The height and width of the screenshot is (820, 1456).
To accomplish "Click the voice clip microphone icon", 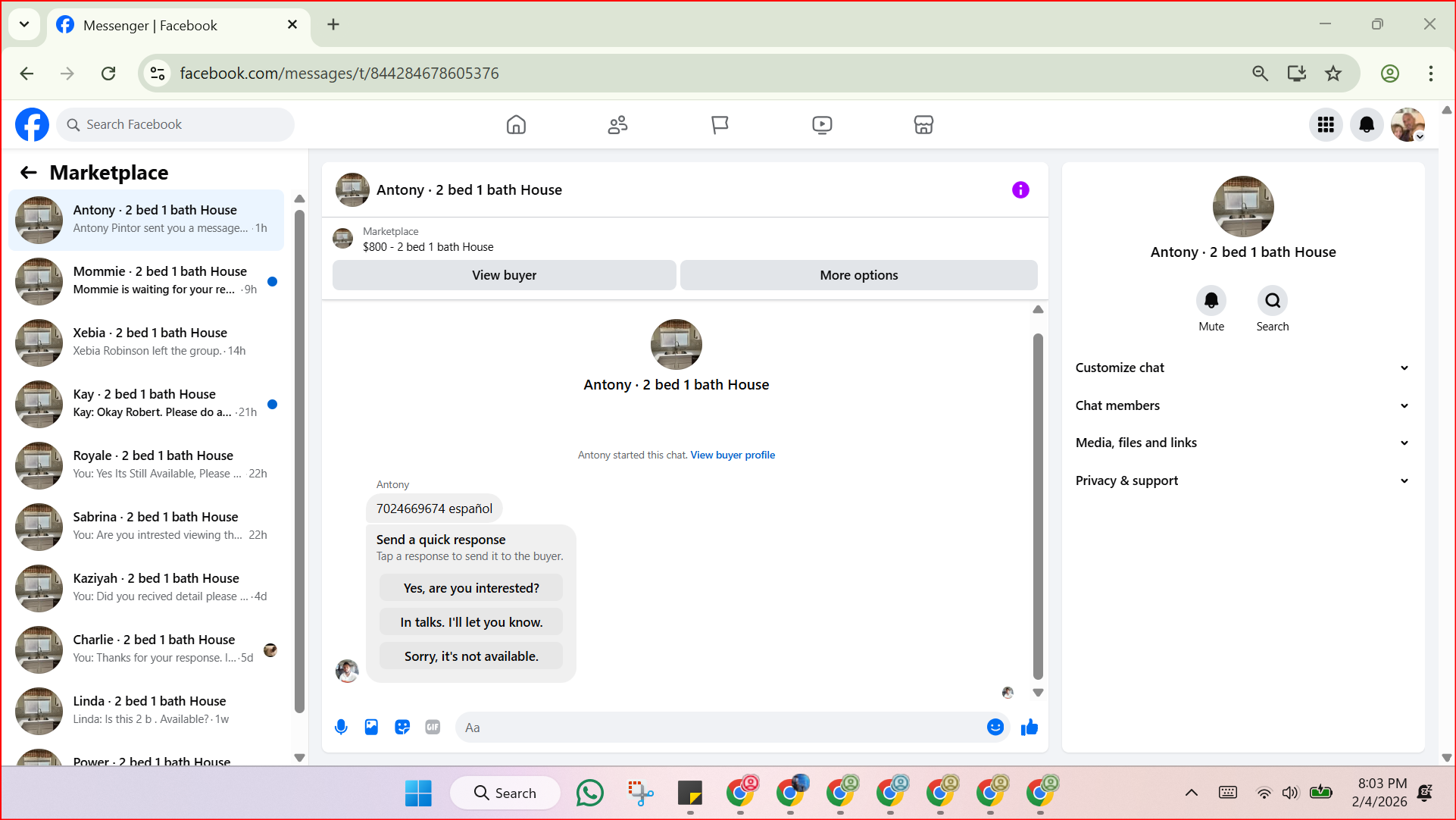I will coord(341,728).
